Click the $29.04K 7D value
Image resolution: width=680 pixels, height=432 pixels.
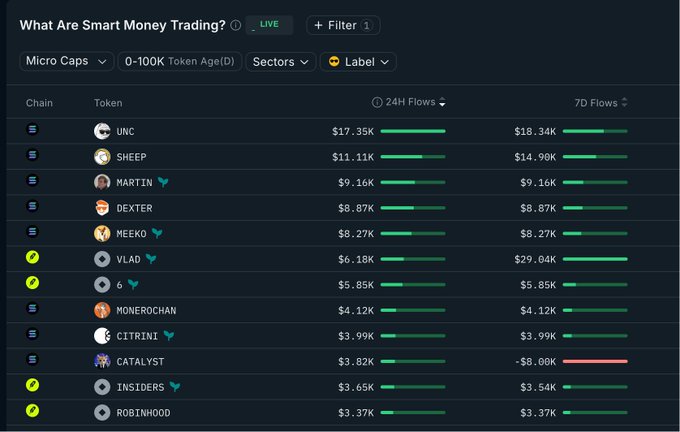[x=535, y=259]
